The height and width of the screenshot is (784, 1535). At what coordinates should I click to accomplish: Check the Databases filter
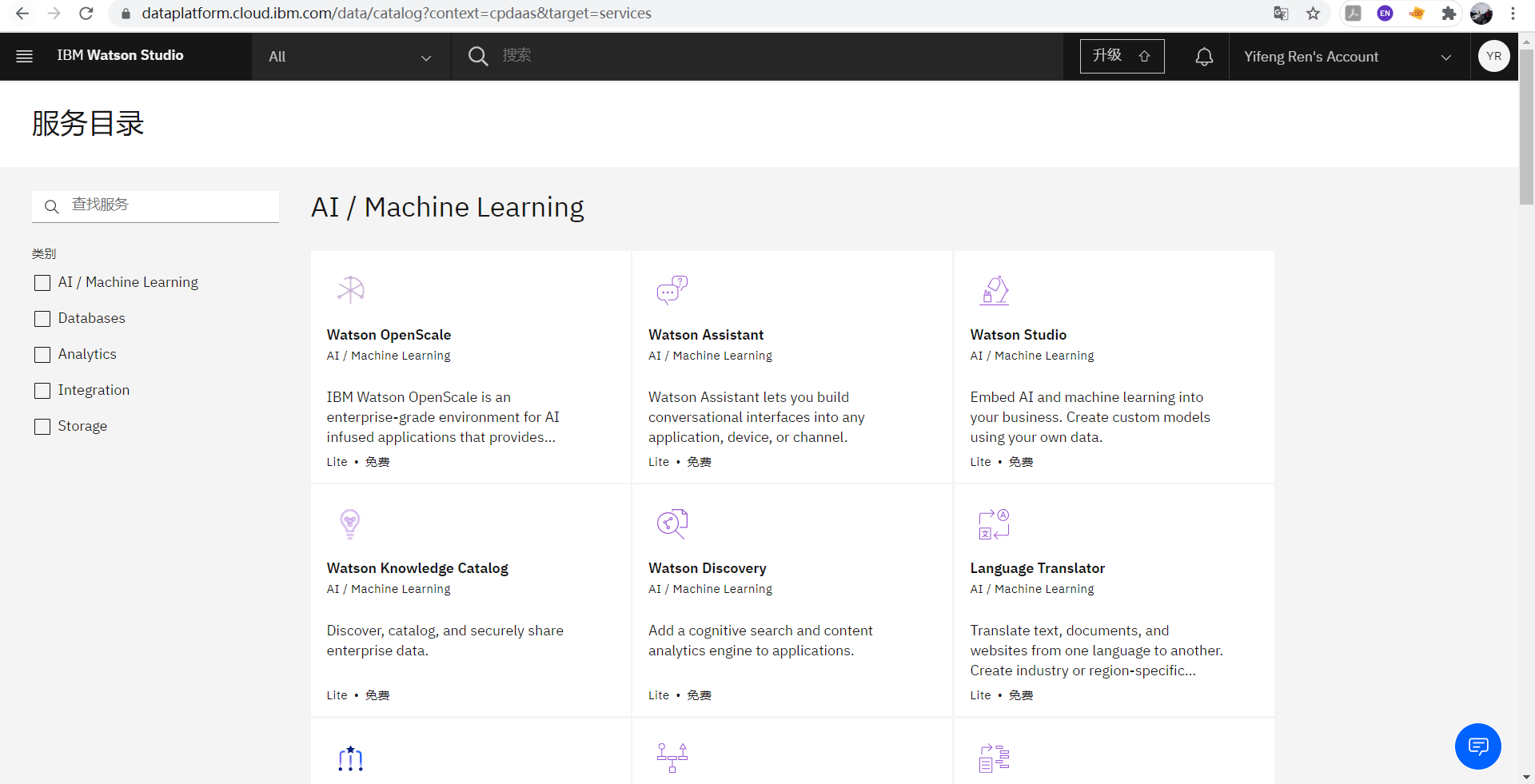(42, 319)
